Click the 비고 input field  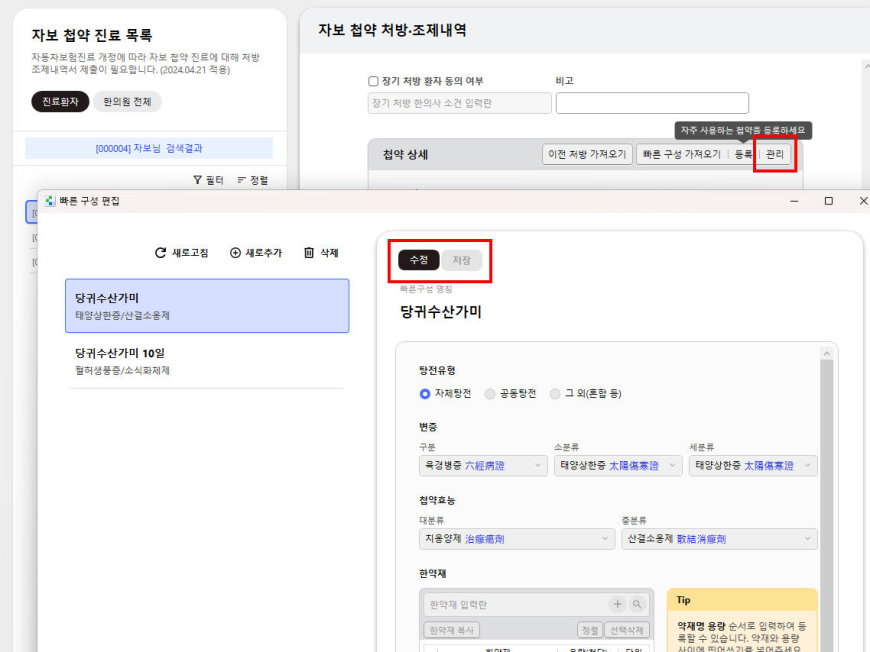(x=652, y=103)
